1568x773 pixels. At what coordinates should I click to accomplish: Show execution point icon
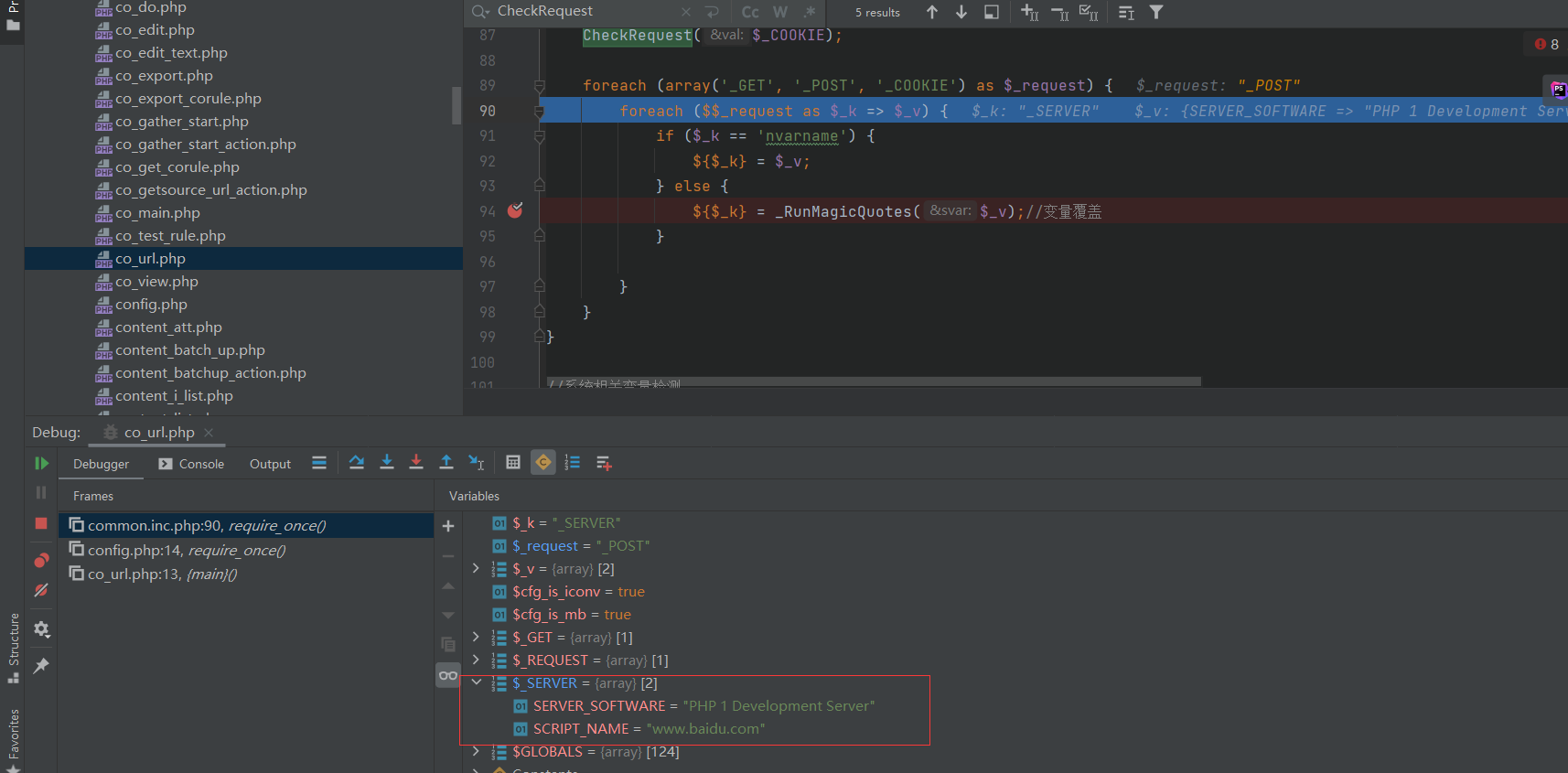pos(319,463)
